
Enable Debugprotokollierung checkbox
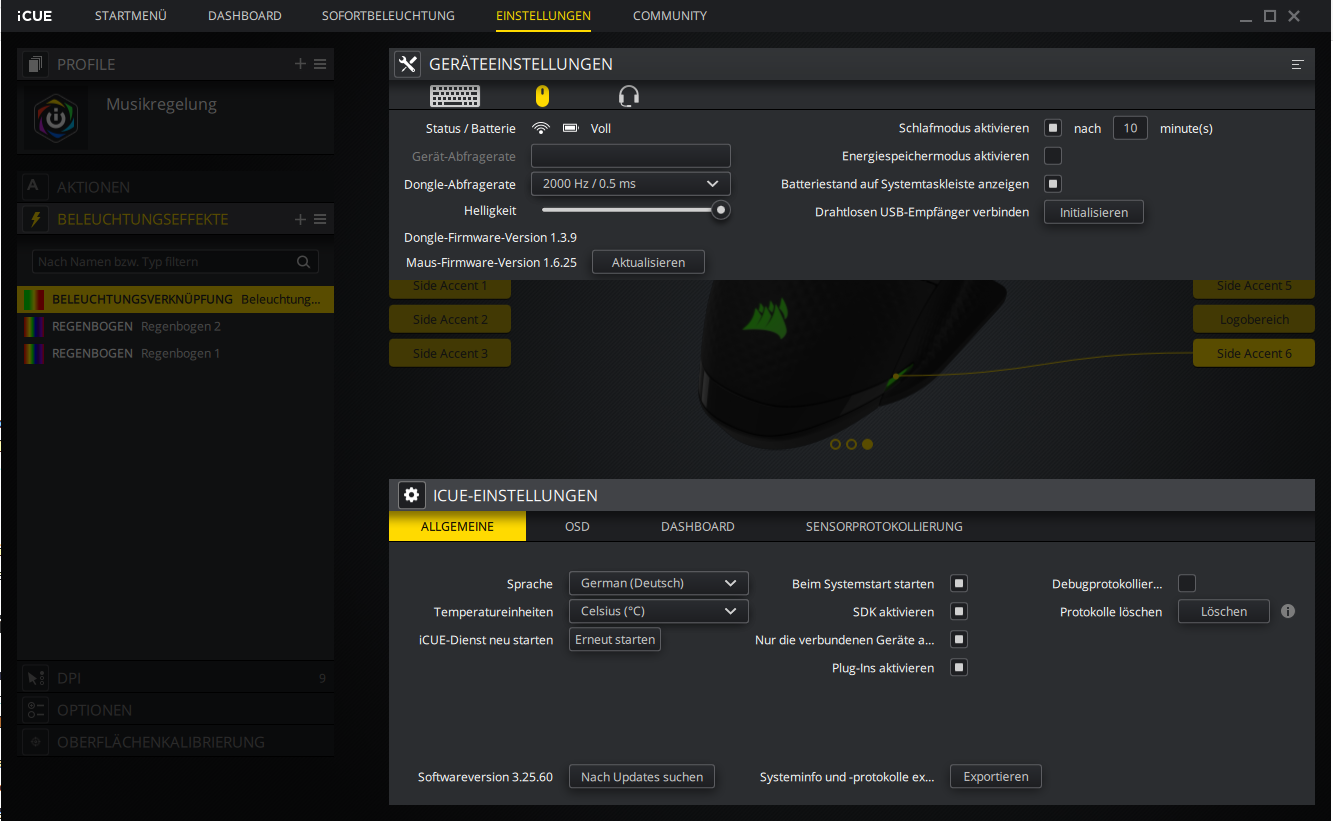pos(1187,583)
